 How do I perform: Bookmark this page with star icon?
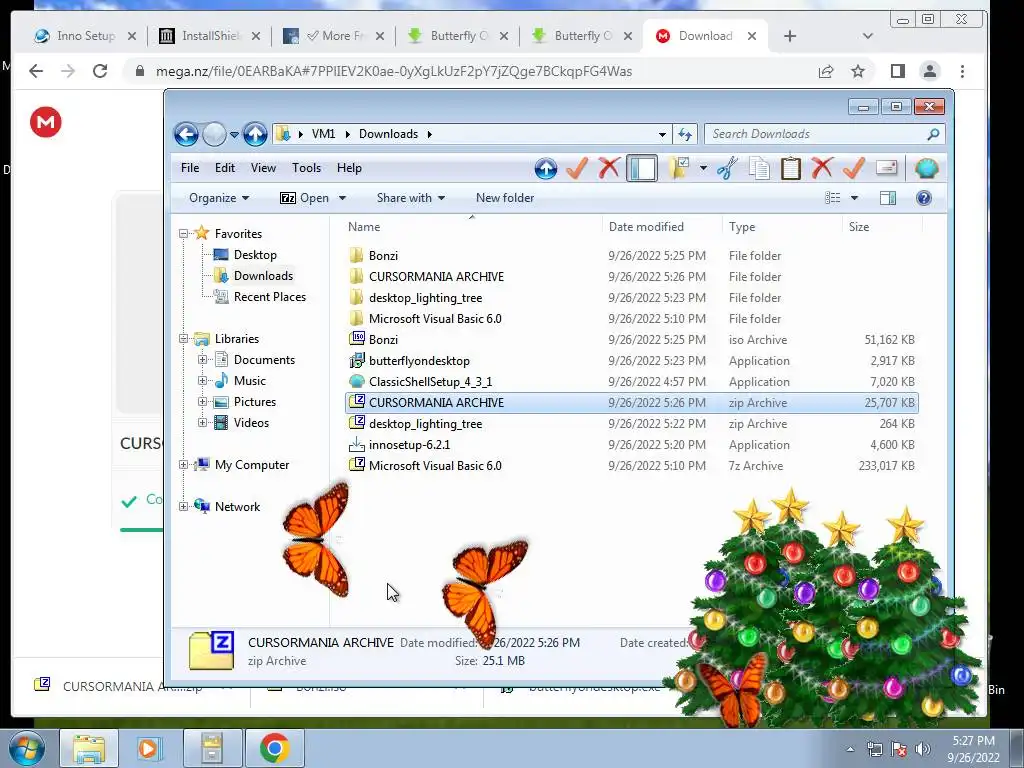(857, 71)
